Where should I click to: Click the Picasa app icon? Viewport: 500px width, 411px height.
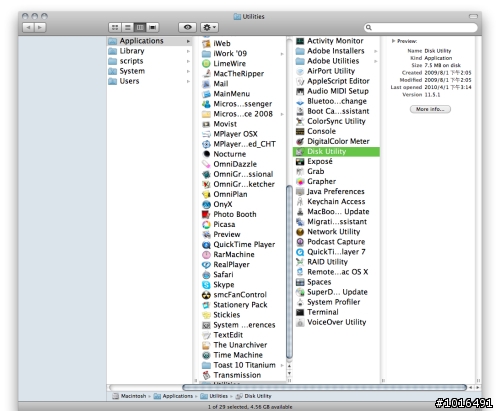pyautogui.click(x=206, y=224)
